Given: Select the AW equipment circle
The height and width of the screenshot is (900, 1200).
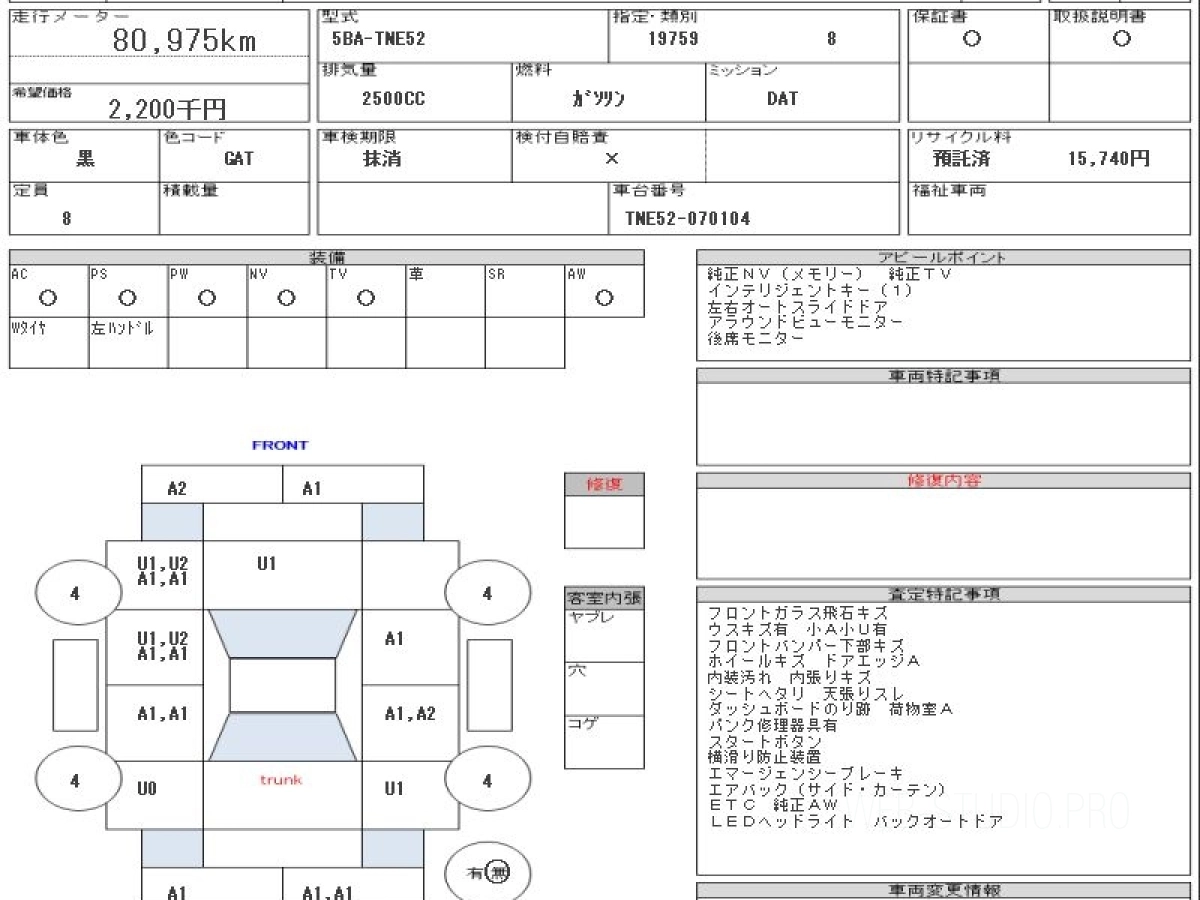Looking at the screenshot, I should 604,298.
